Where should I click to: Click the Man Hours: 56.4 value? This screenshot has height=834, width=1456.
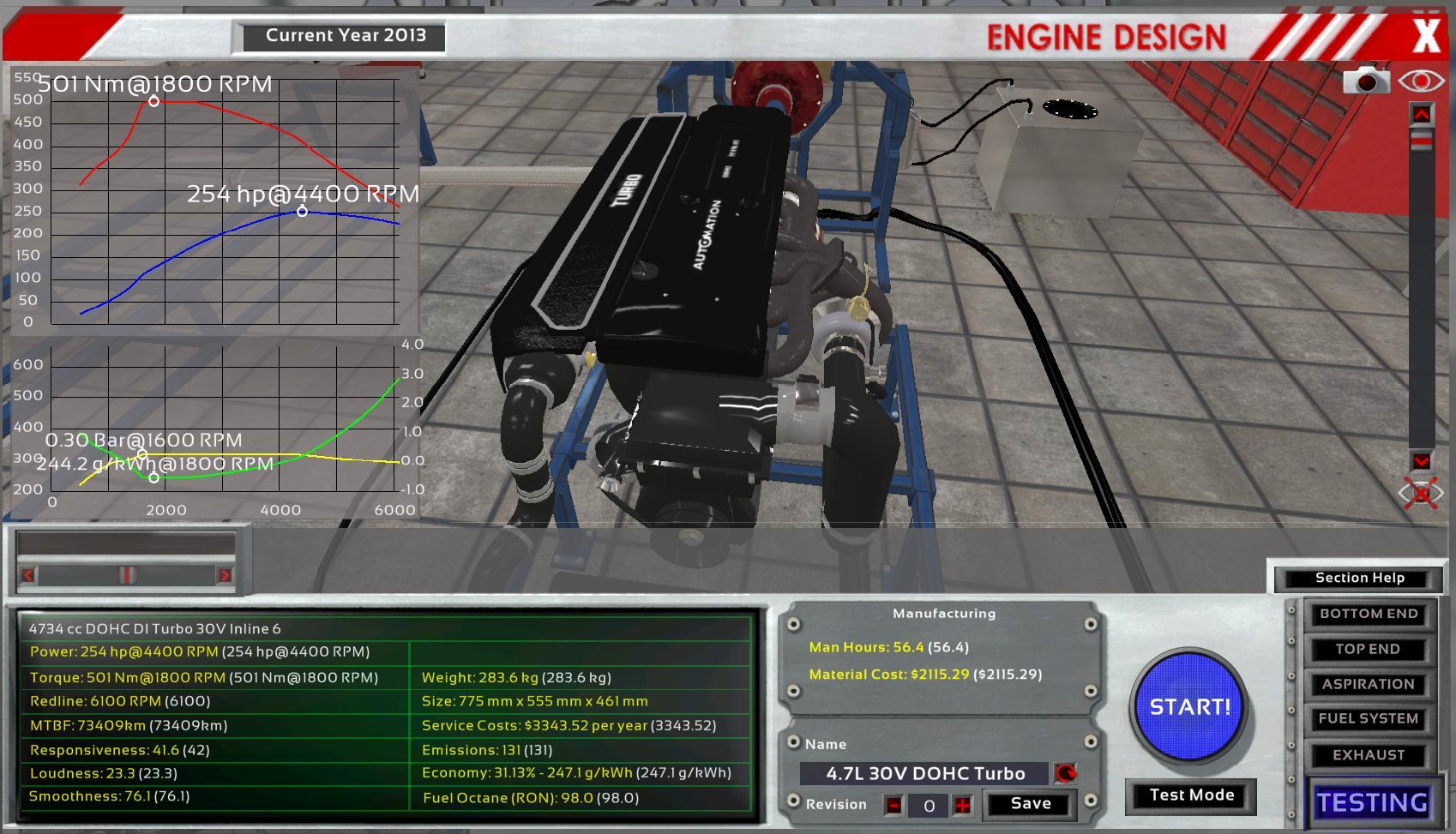888,647
